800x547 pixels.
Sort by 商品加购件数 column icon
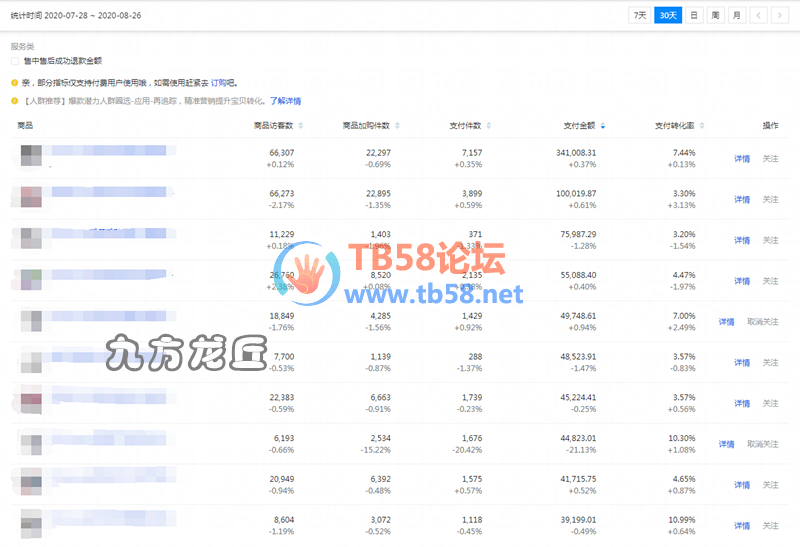tap(398, 126)
